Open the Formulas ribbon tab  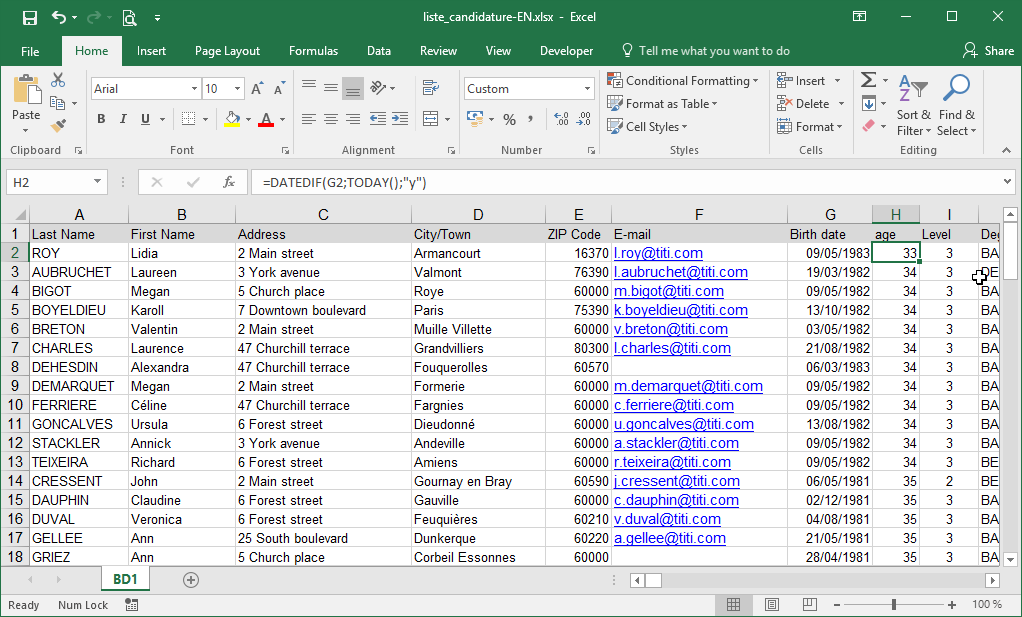313,51
